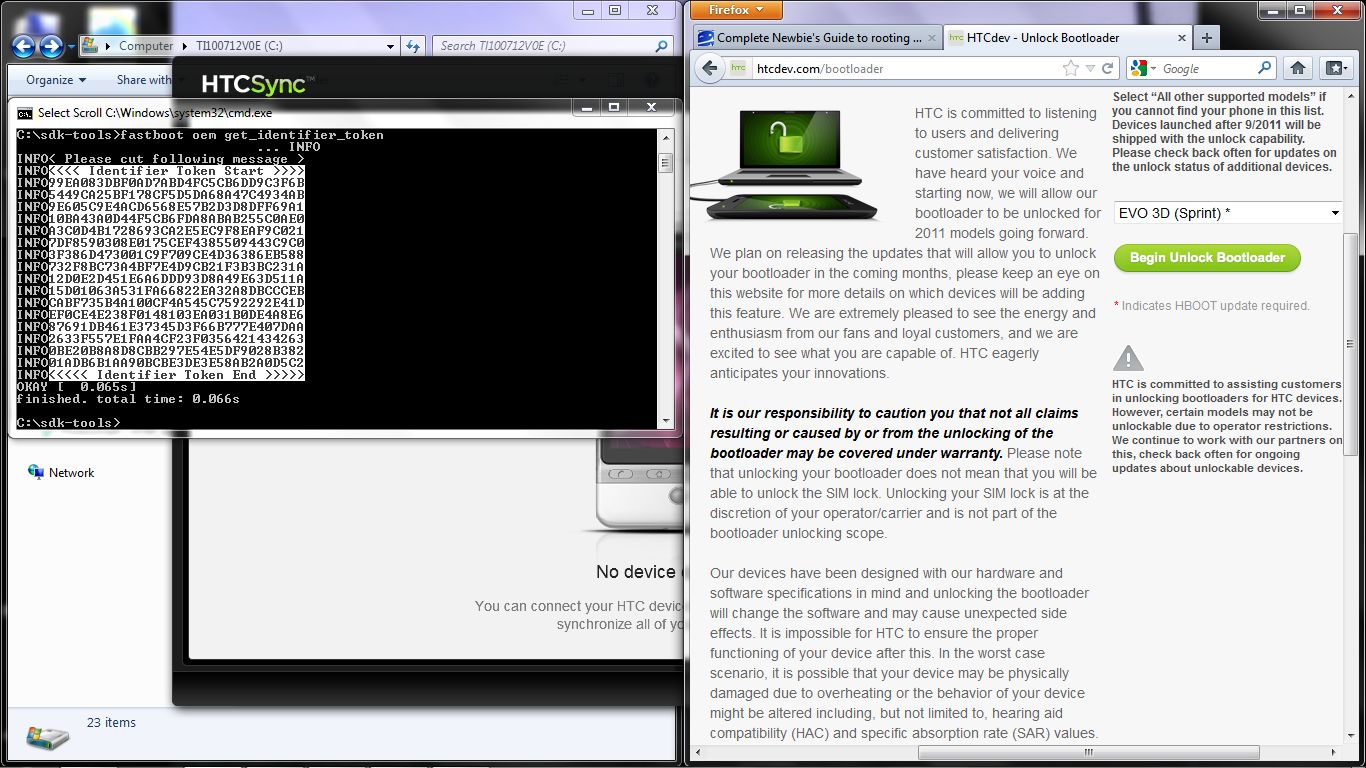Viewport: 1366px width, 768px height.
Task: Select the HTCdev - Unlock Bootloader tab
Action: point(1042,38)
